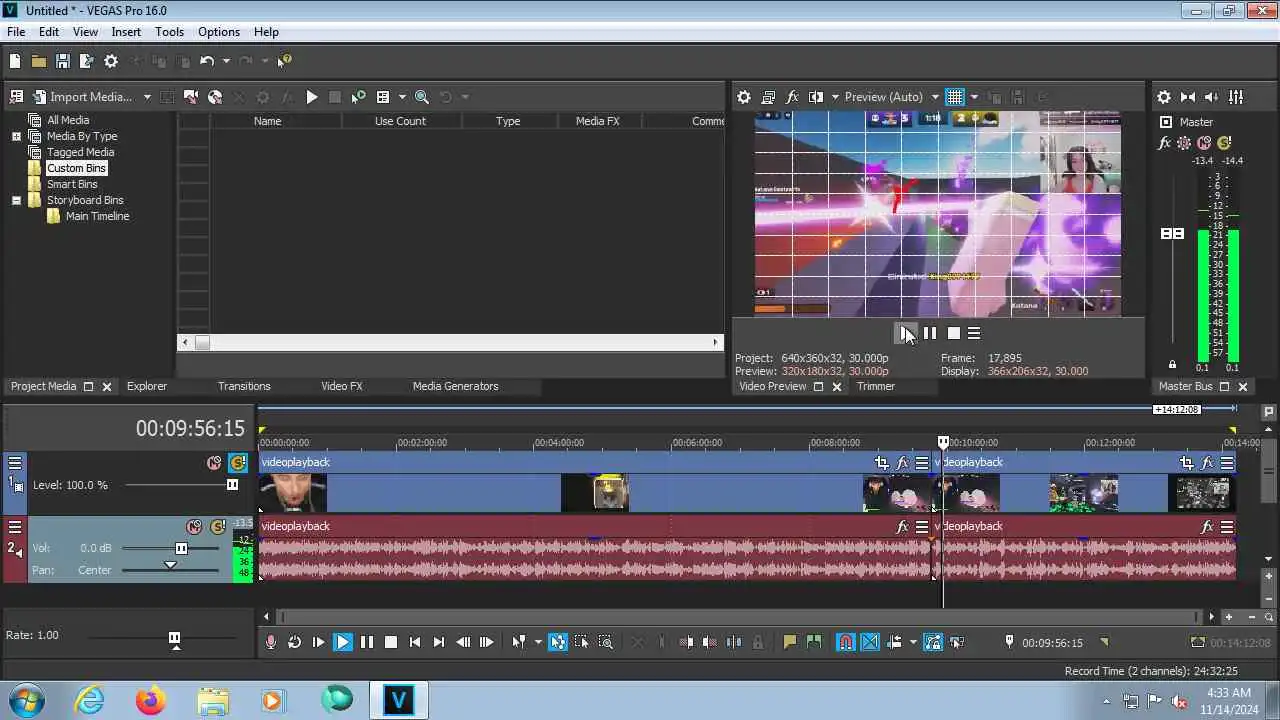Switch to the Explorer tab
The height and width of the screenshot is (720, 1280).
(x=147, y=386)
